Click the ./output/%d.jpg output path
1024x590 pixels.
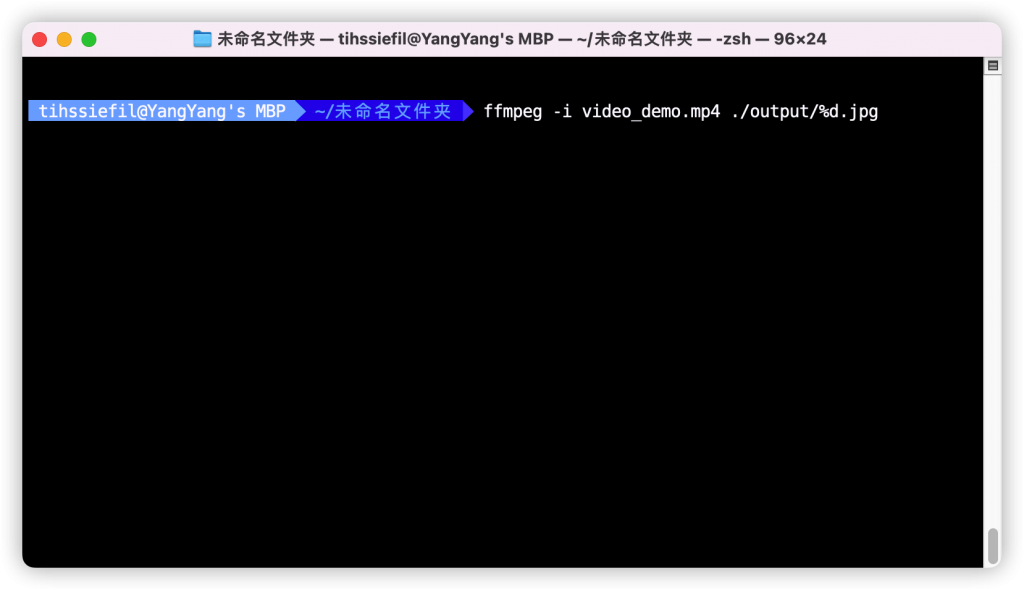805,112
